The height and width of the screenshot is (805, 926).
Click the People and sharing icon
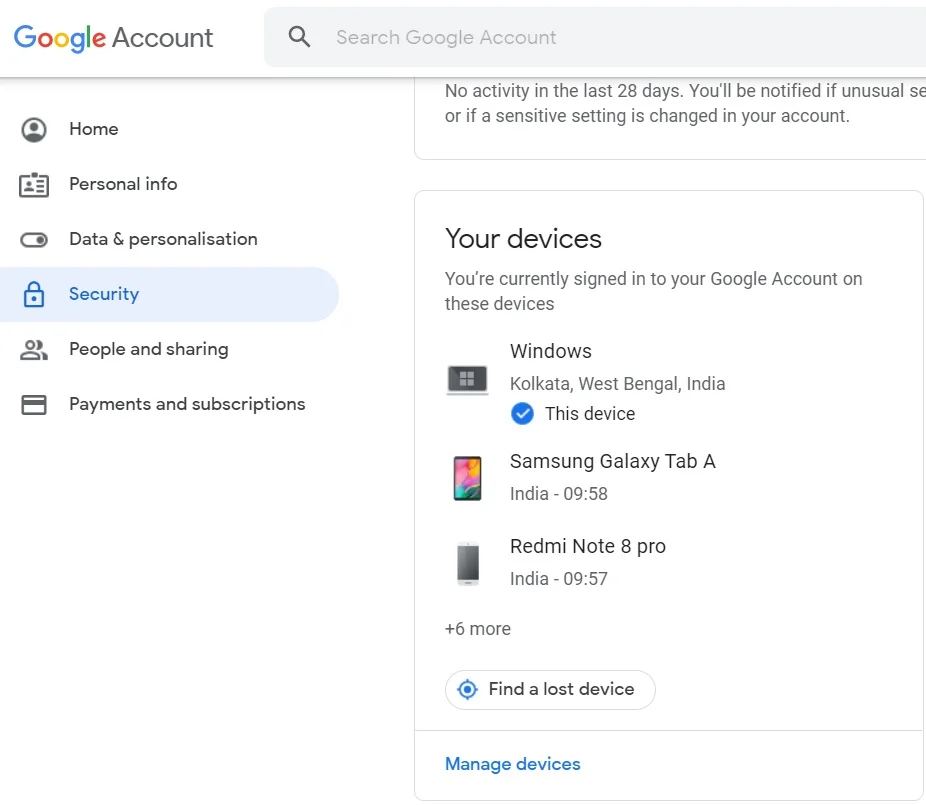[x=34, y=350]
